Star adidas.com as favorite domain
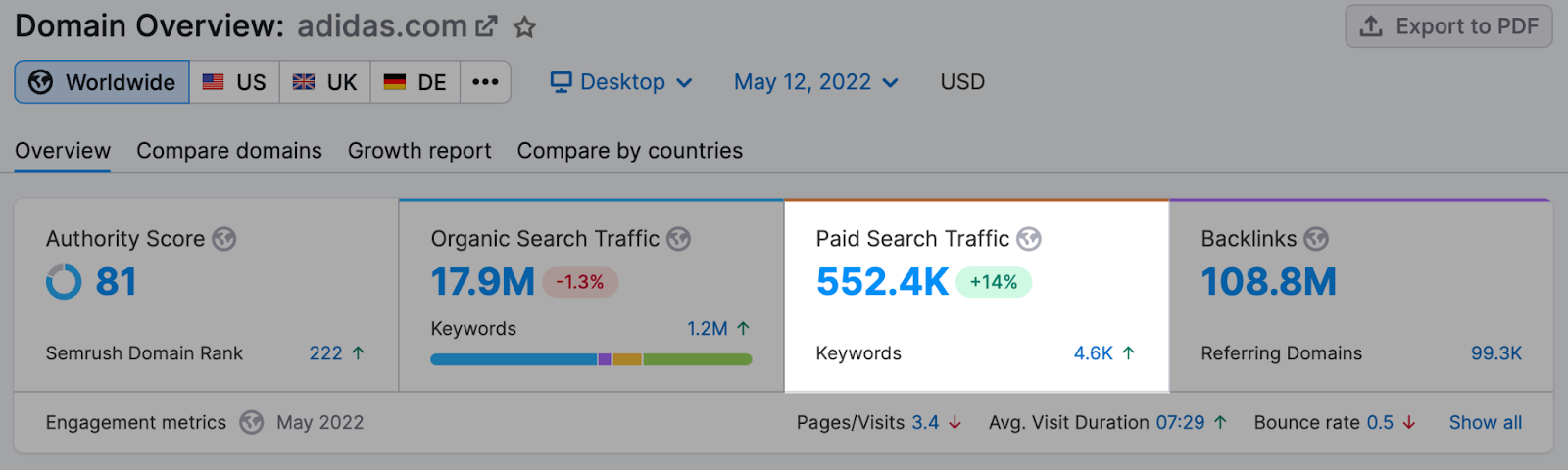1568x470 pixels. click(525, 26)
